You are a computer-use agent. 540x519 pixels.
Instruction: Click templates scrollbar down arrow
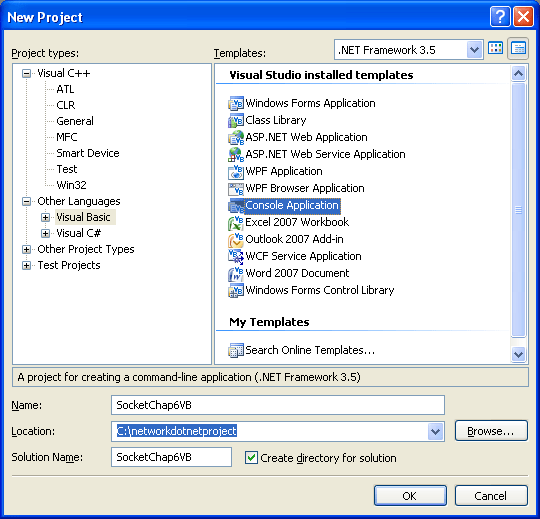coord(518,354)
